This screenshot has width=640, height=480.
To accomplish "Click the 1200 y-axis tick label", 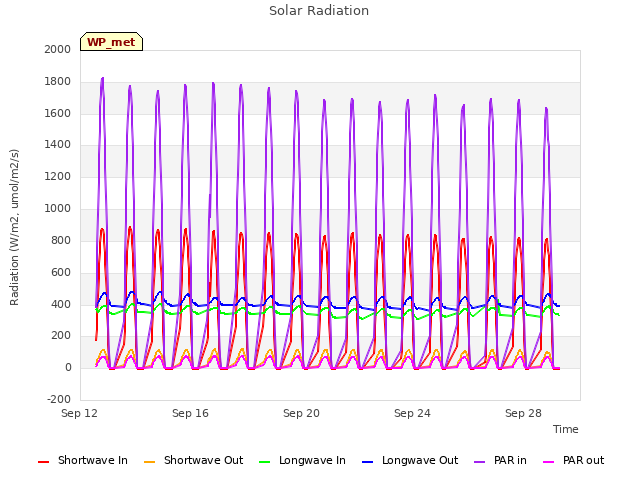I will point(58,176).
